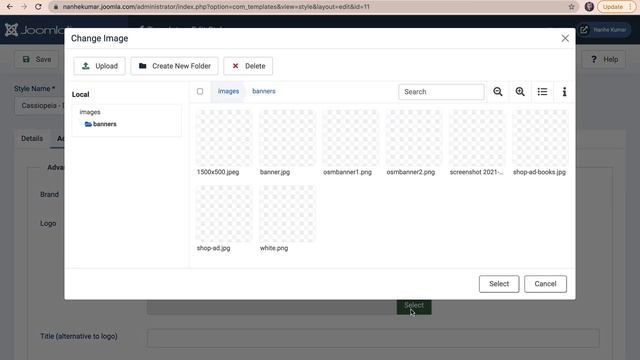Select the shop-ad.jpg thumbnail
This screenshot has height=360, width=640.
coord(224,213)
